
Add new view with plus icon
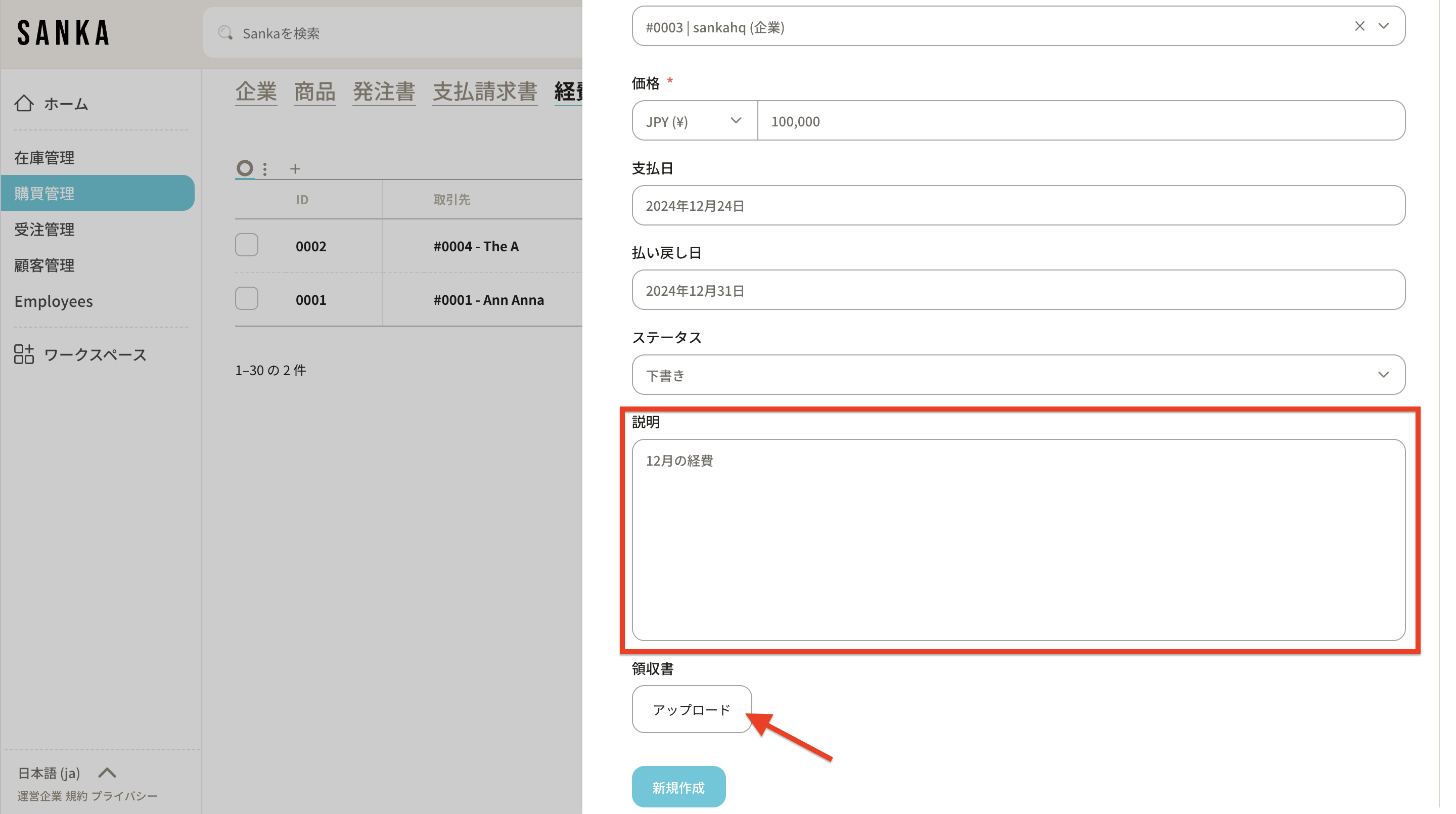pyautogui.click(x=295, y=168)
